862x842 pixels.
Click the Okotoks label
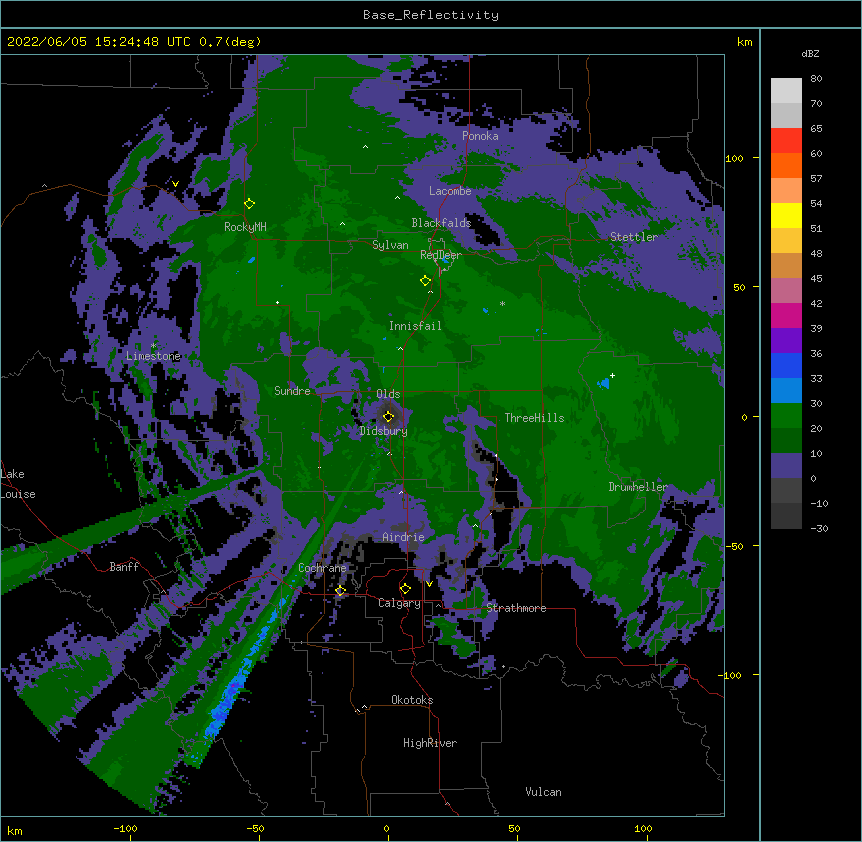(412, 700)
